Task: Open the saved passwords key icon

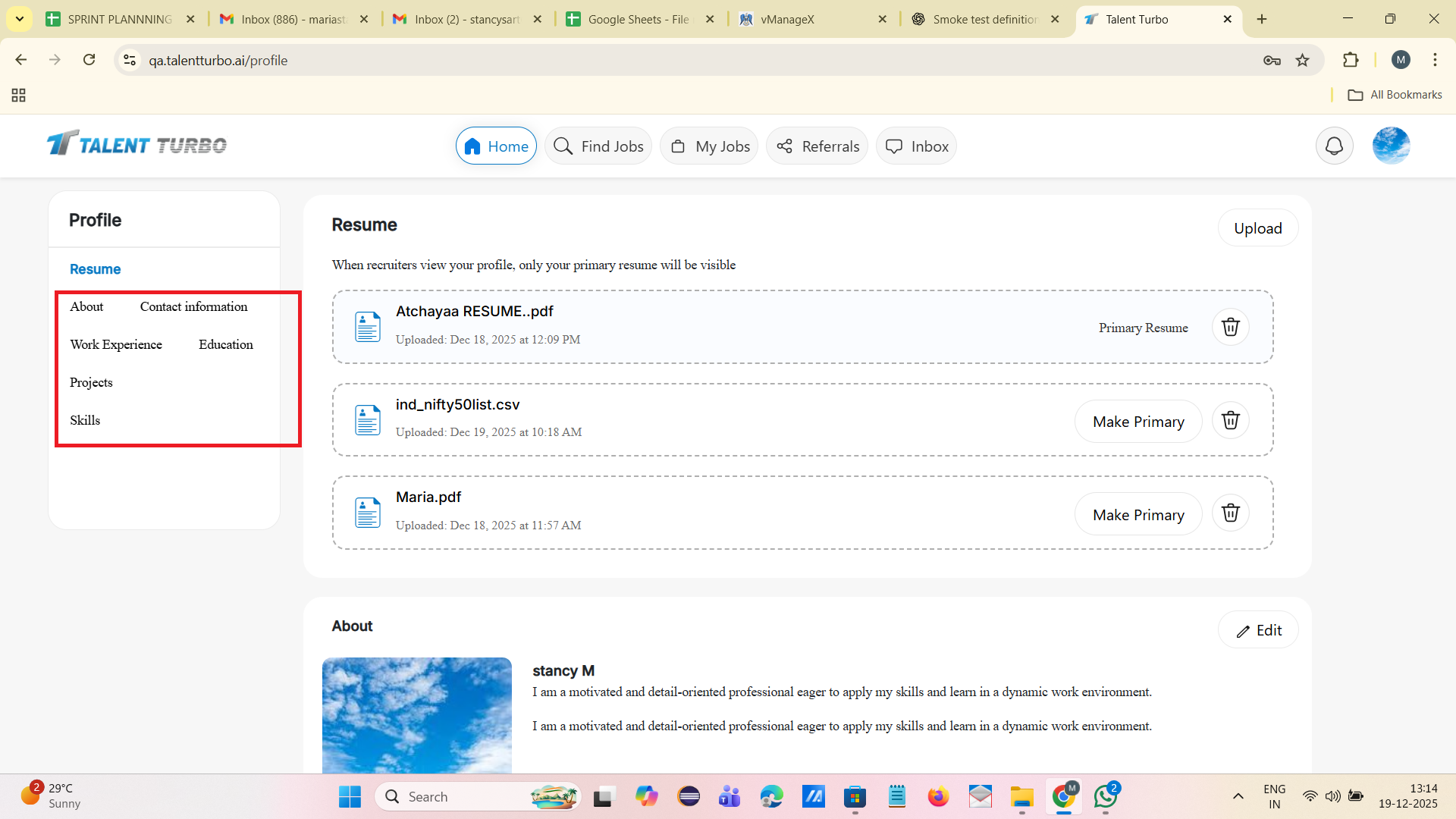Action: pyautogui.click(x=1272, y=60)
